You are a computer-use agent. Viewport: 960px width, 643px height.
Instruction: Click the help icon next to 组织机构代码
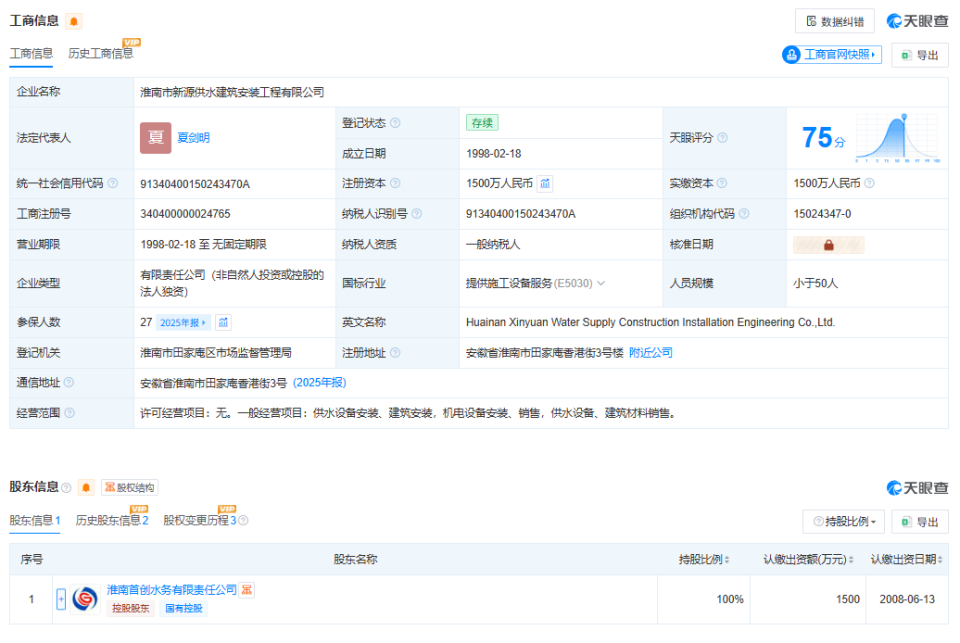click(x=744, y=214)
